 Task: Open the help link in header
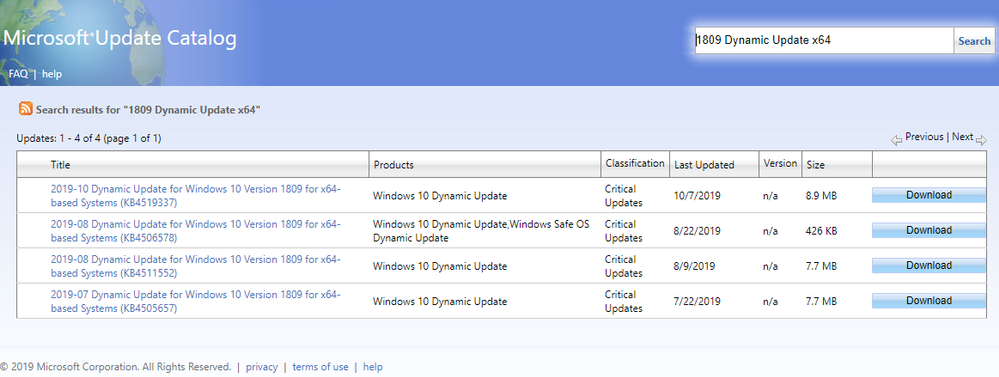(52, 74)
